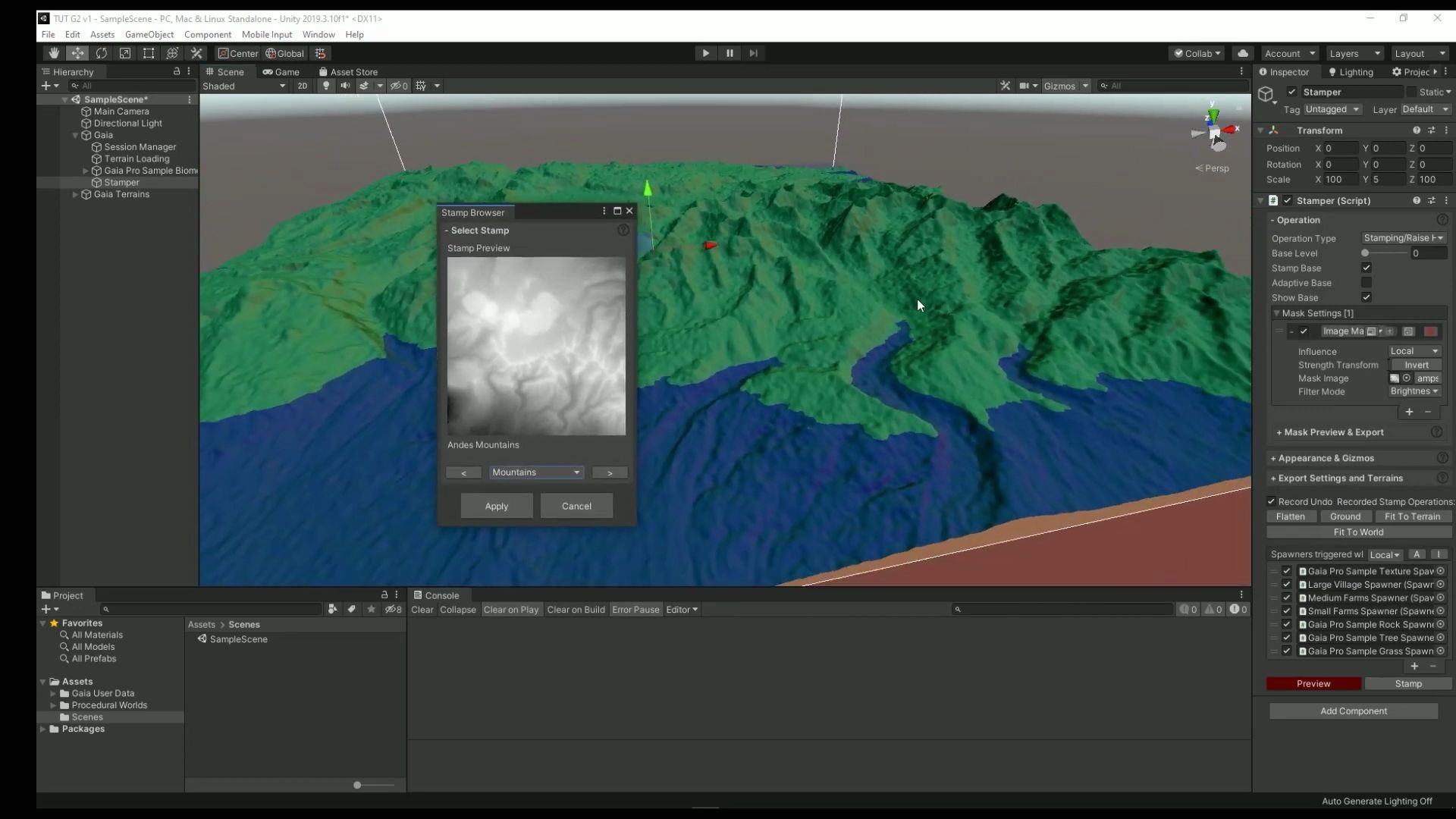Image resolution: width=1456 pixels, height=819 pixels.
Task: Select the Move tool
Action: click(77, 53)
